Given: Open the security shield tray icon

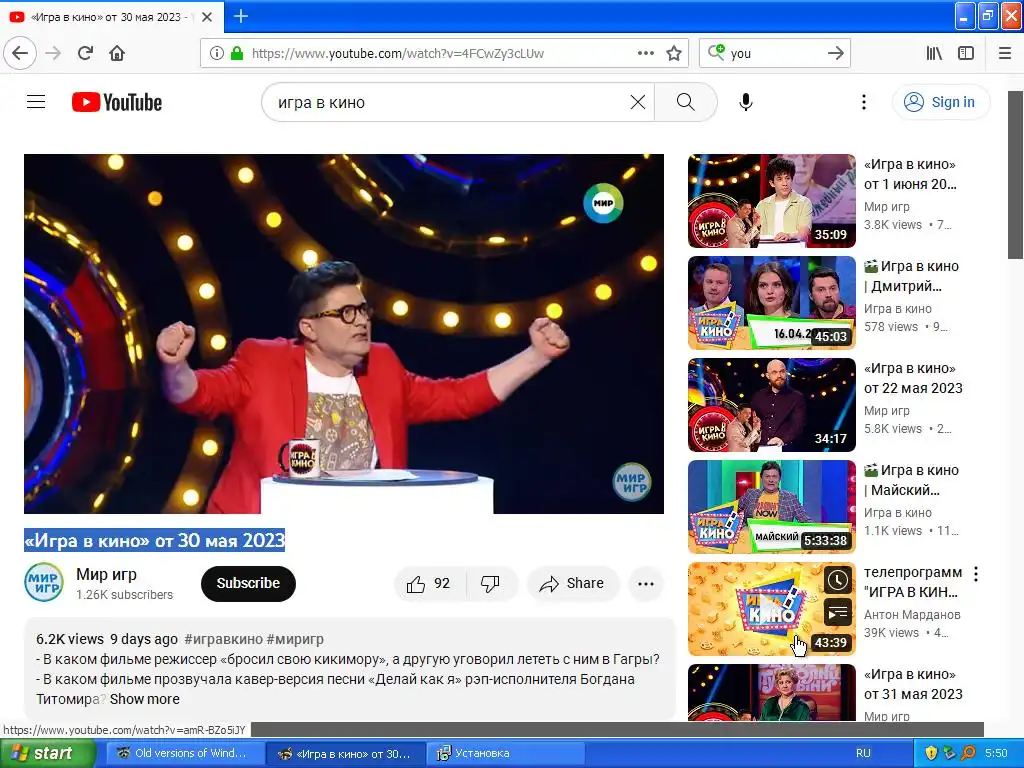Looking at the screenshot, I should pyautogui.click(x=931, y=753).
